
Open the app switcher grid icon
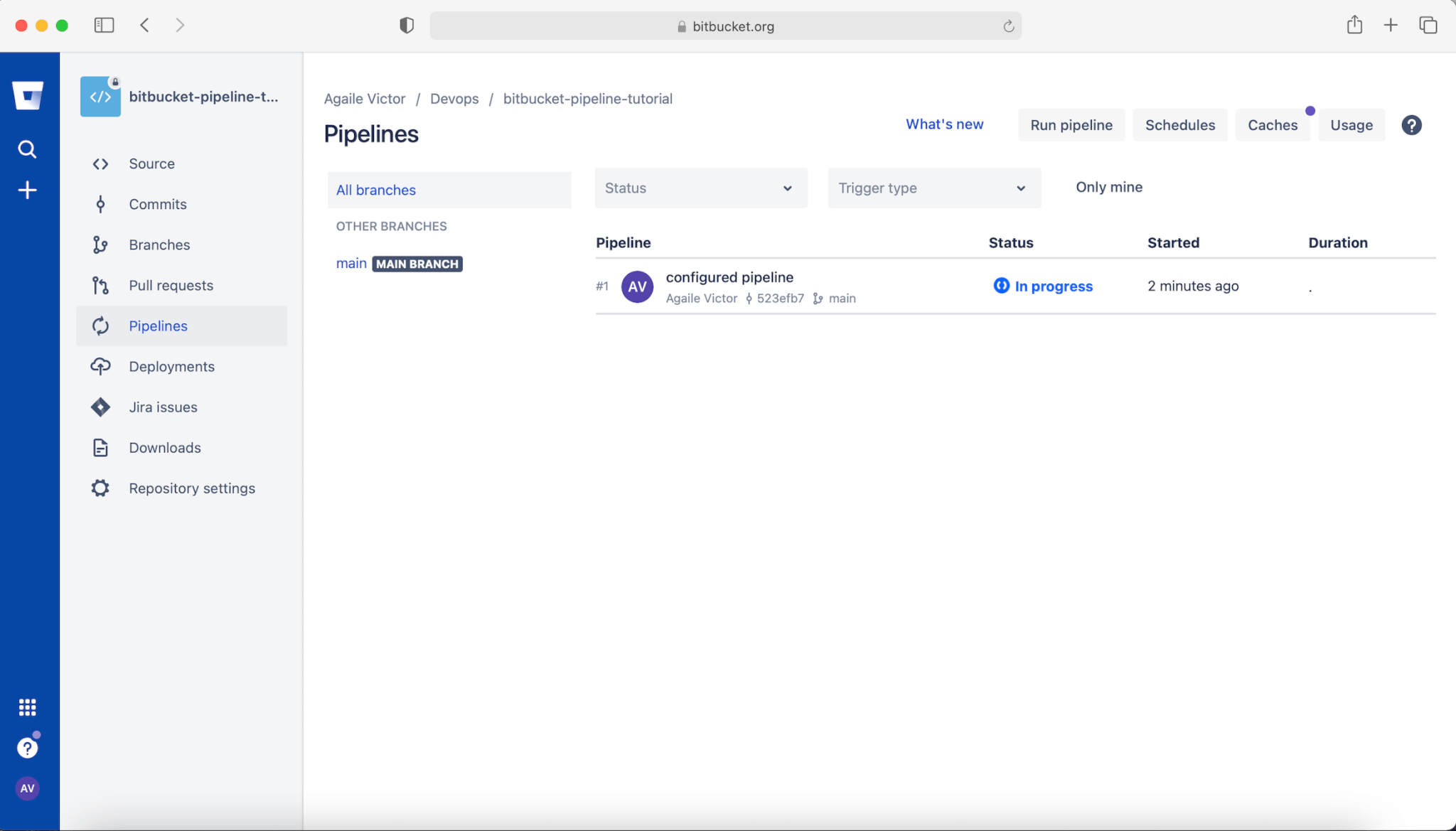[x=27, y=707]
